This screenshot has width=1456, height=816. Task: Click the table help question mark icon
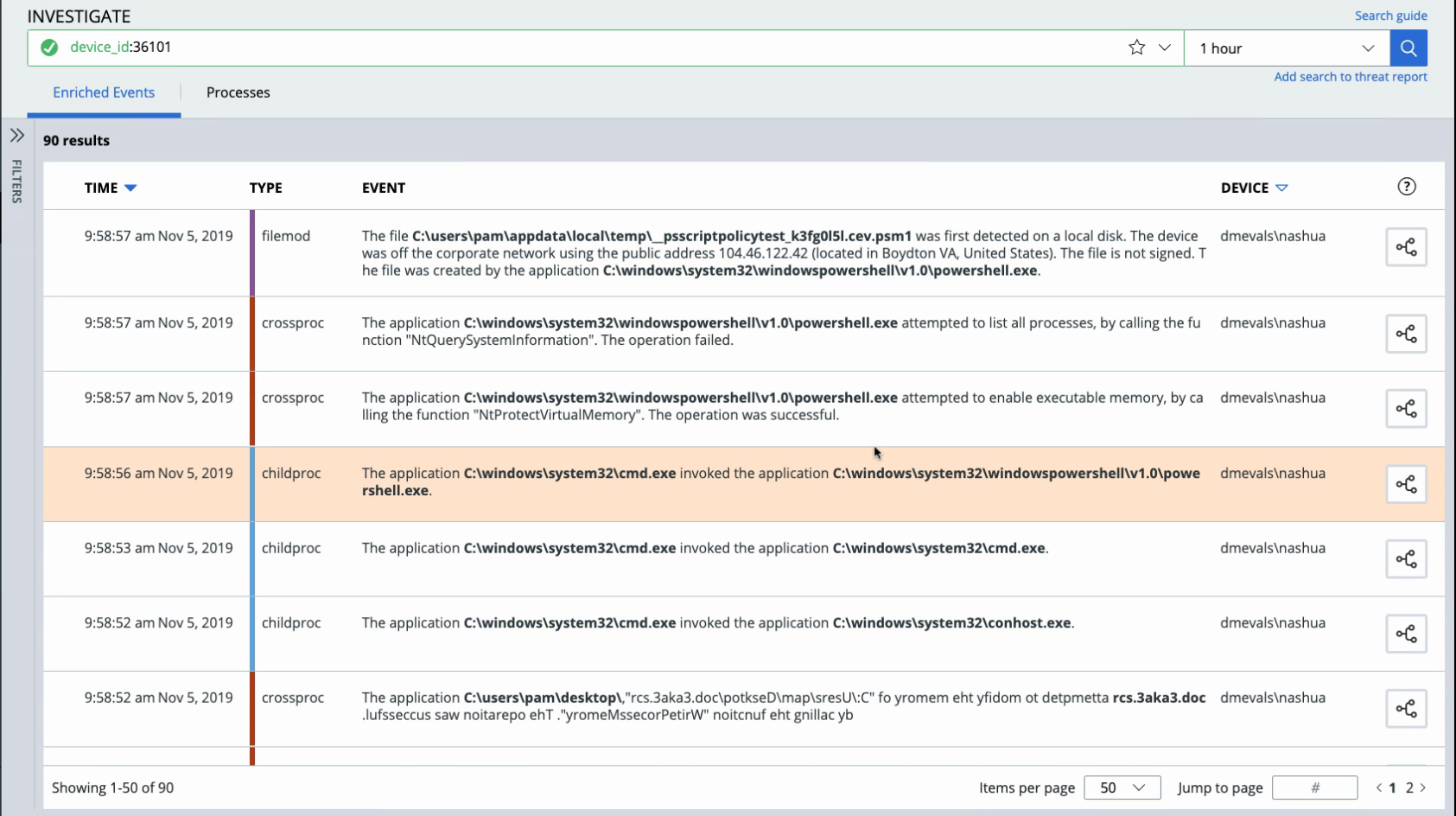coord(1407,187)
